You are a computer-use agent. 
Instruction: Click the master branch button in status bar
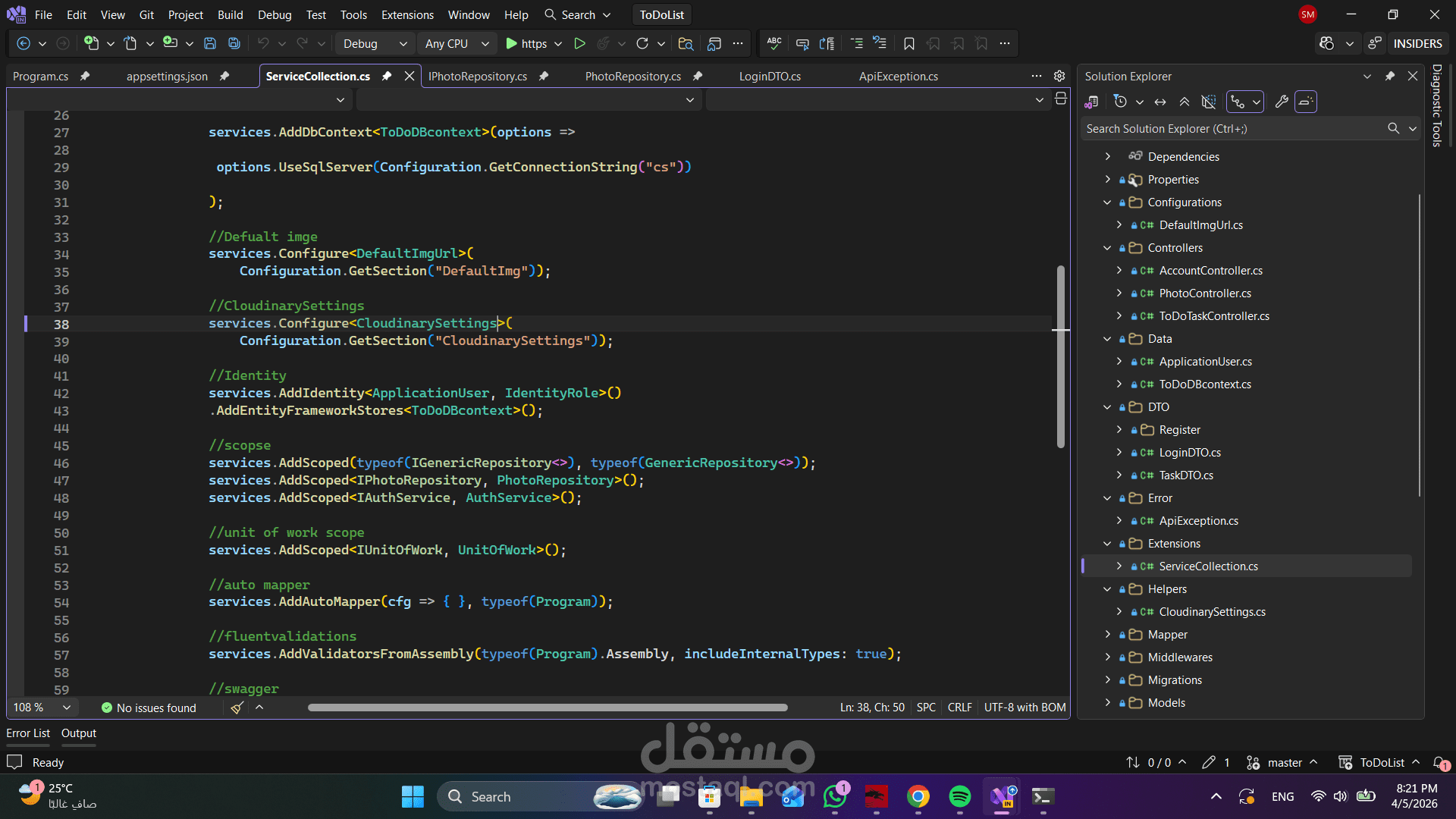tap(1284, 762)
